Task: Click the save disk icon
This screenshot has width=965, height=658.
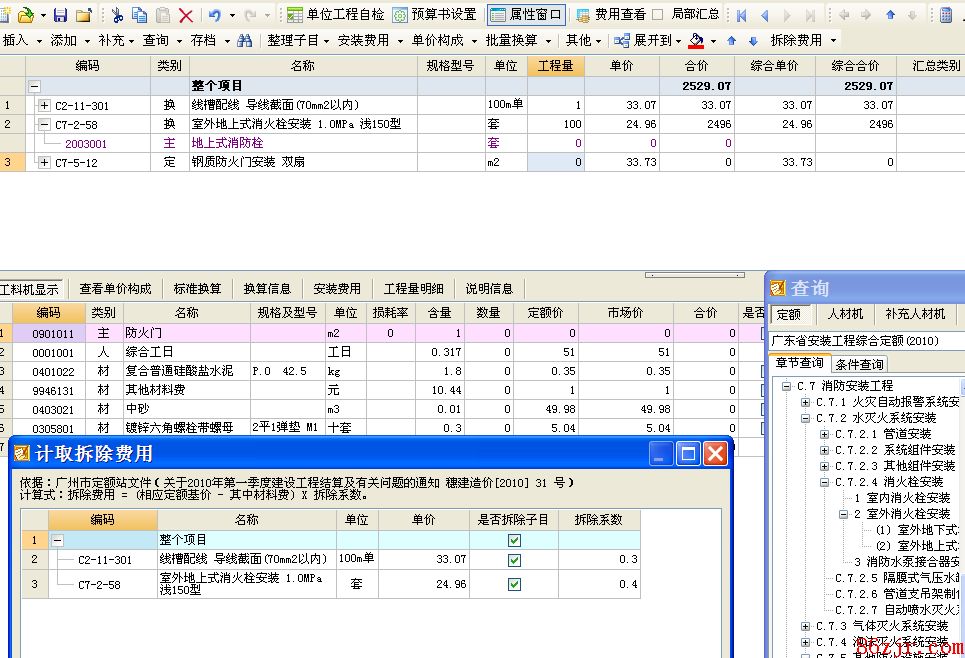Action: tap(61, 15)
